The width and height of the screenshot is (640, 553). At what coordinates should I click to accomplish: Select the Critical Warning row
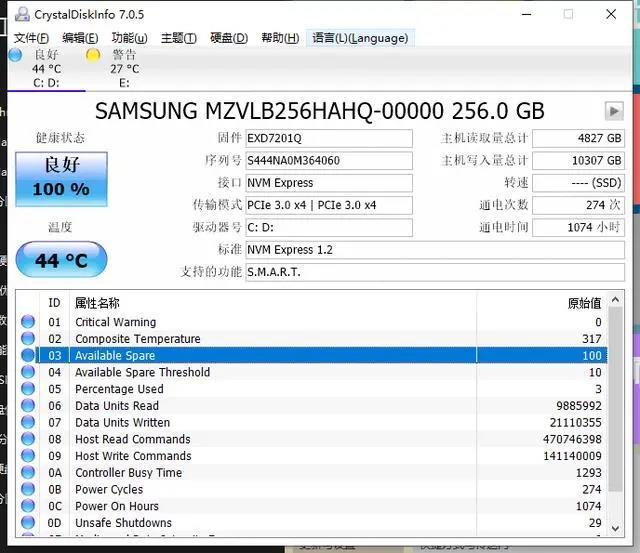pyautogui.click(x=312, y=322)
